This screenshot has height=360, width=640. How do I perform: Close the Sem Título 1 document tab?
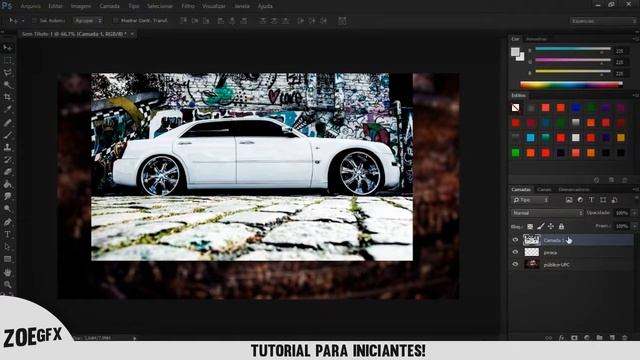[x=132, y=34]
